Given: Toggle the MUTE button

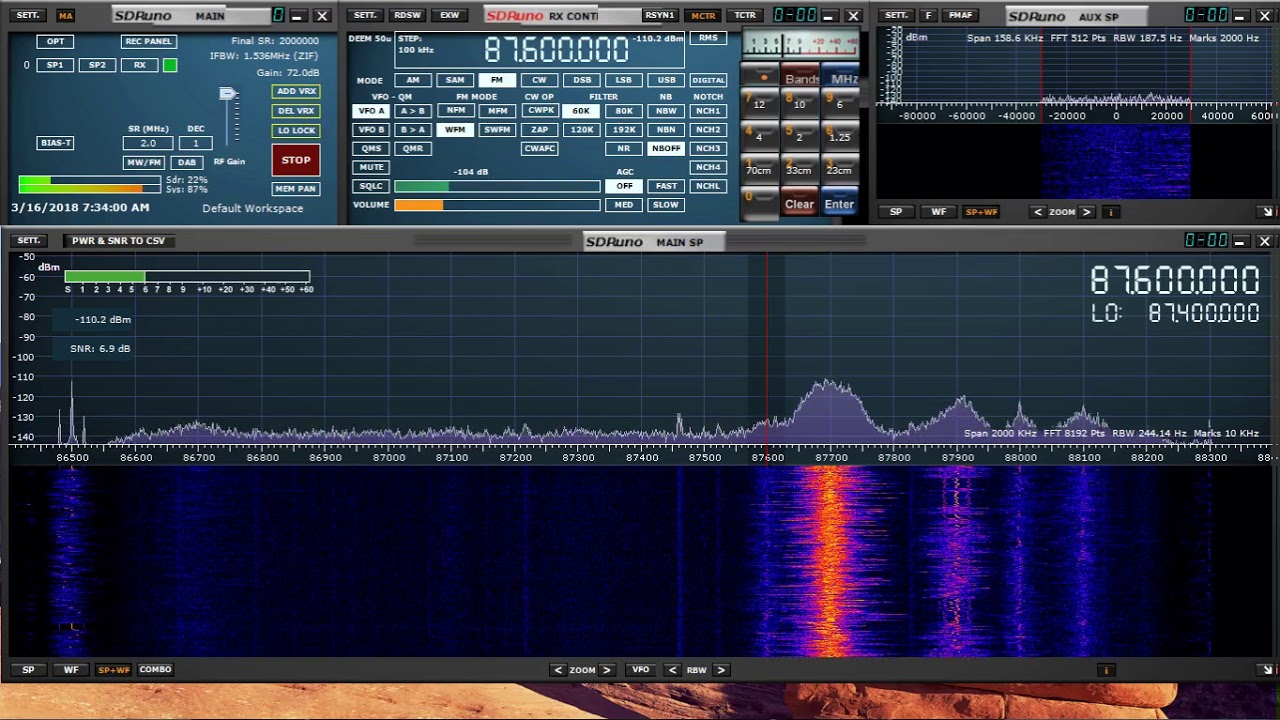Looking at the screenshot, I should click(x=371, y=167).
